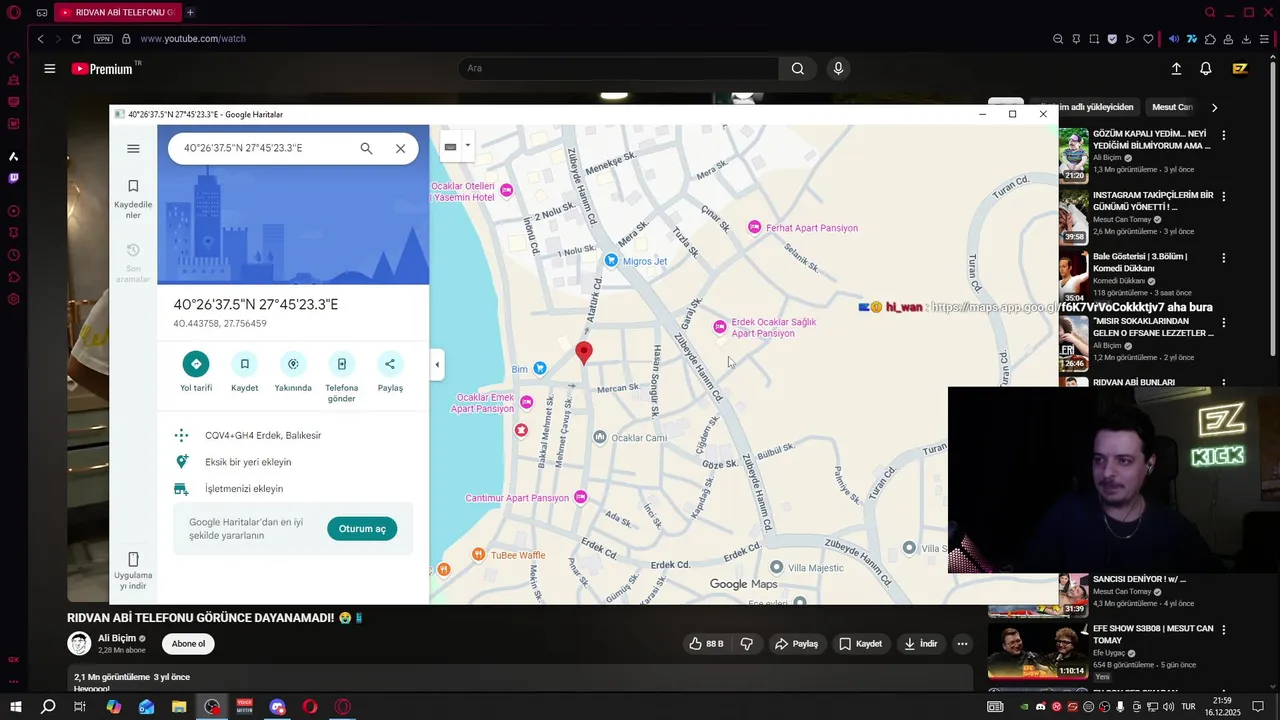Start YouTube voice search microphone

point(838,68)
